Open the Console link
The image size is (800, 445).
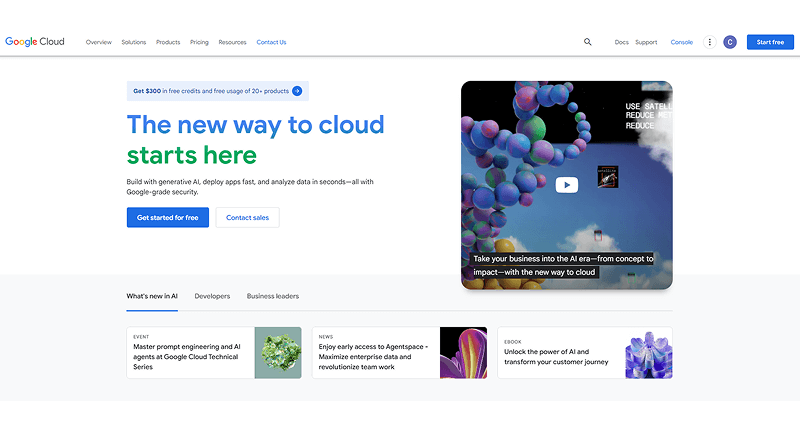[x=681, y=42]
